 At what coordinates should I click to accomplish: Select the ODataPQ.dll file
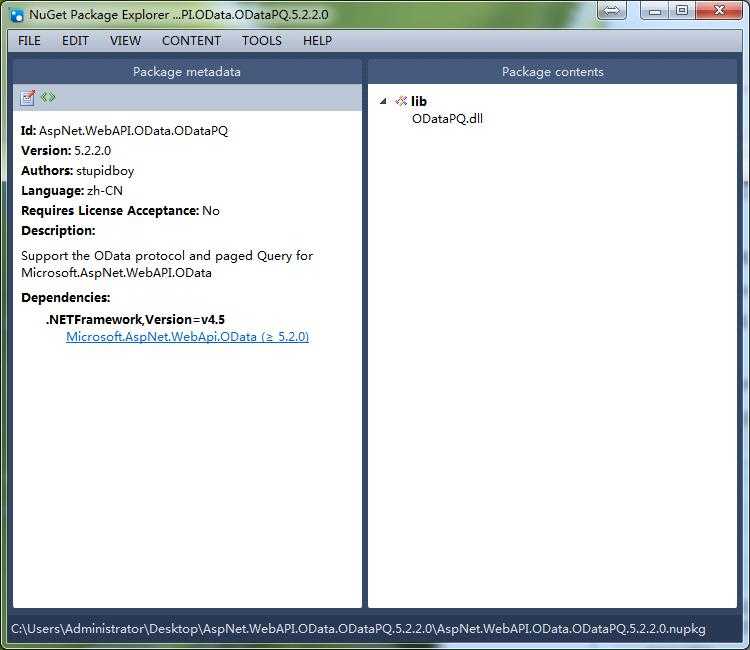(447, 119)
